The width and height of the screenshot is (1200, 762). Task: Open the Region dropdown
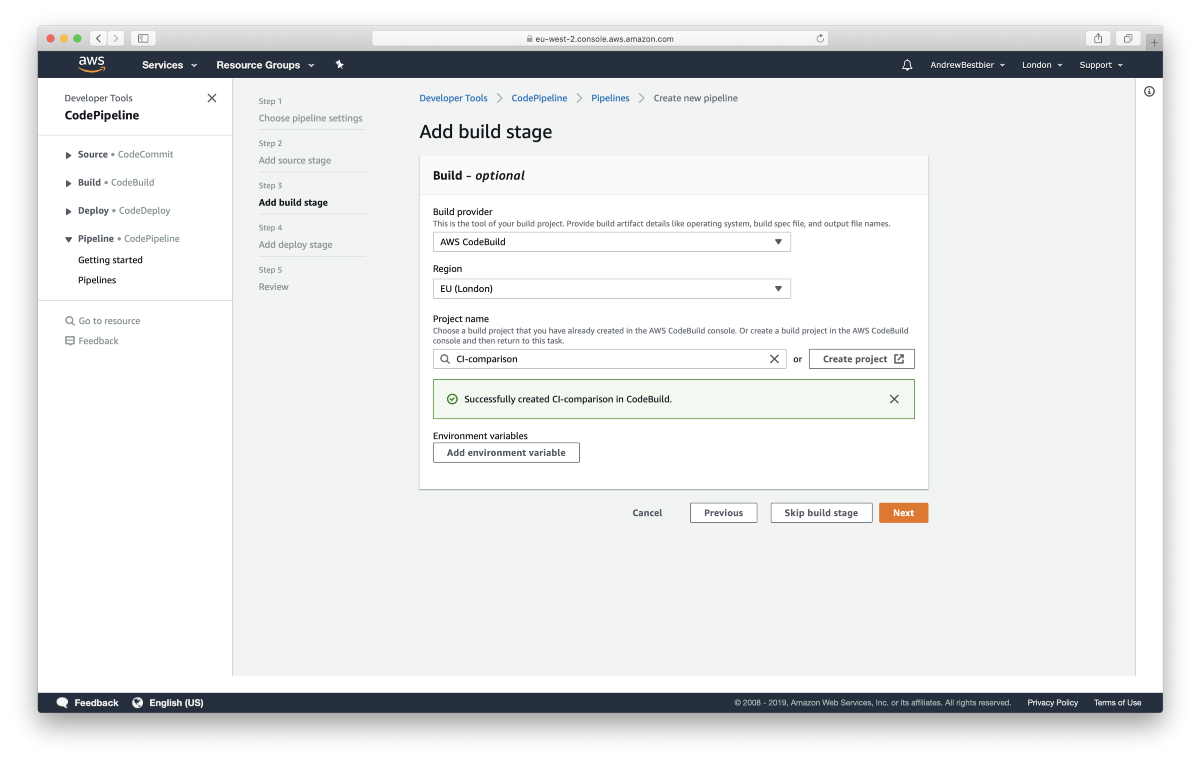612,289
